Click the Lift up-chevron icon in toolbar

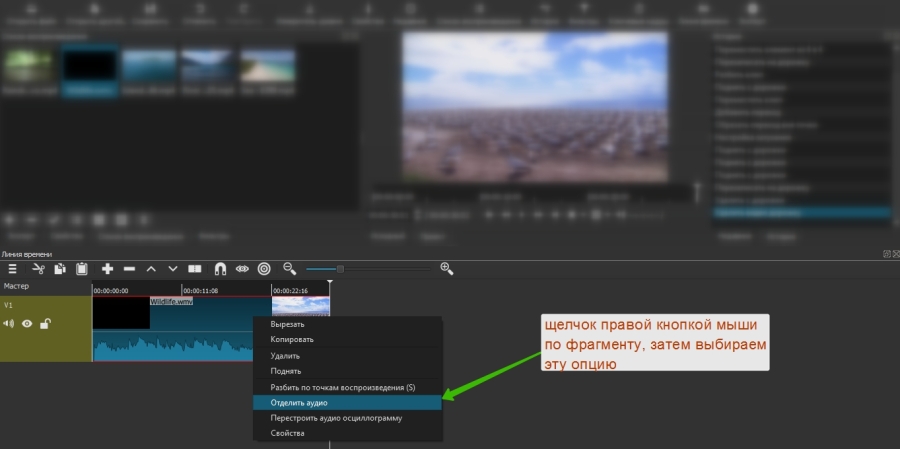pyautogui.click(x=151, y=269)
